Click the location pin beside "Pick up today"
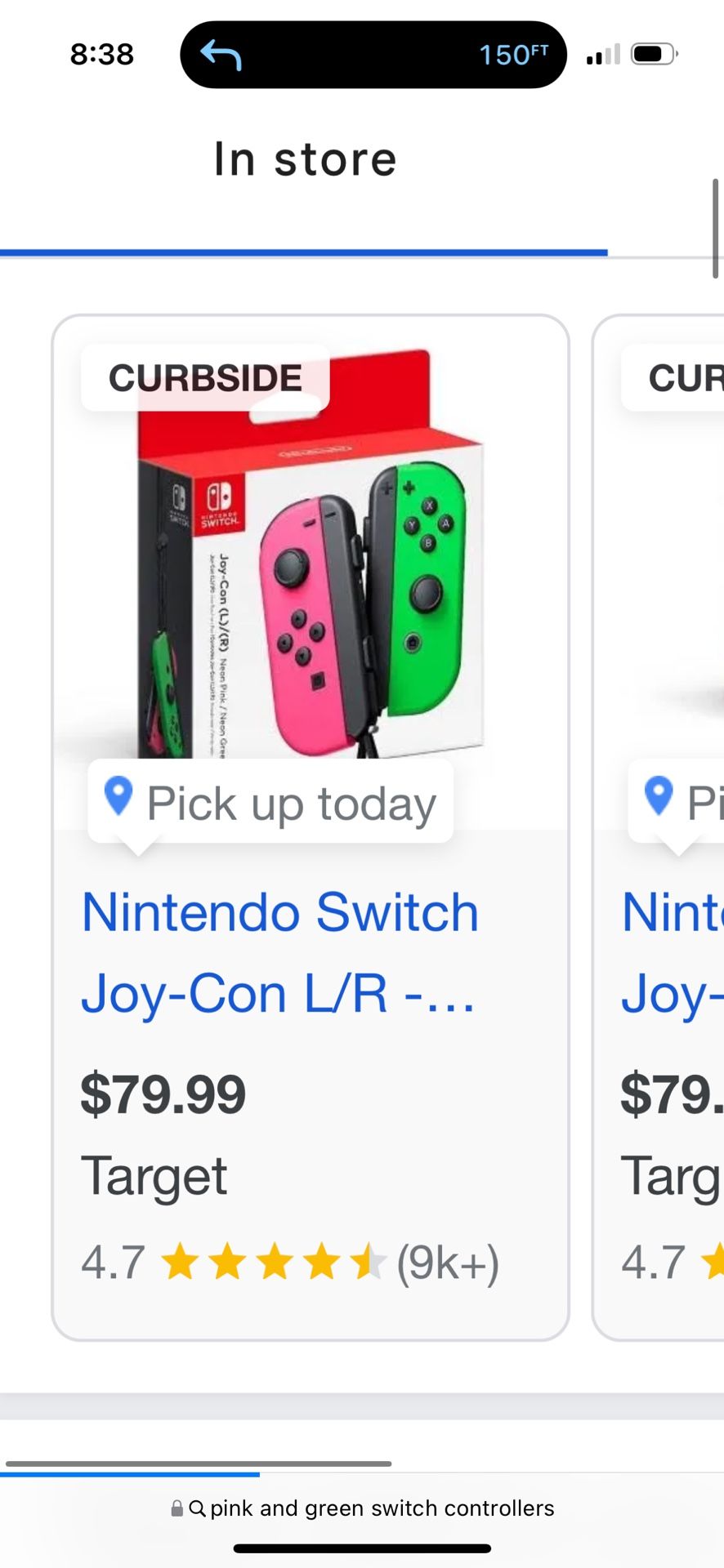724x1568 pixels. point(118,795)
